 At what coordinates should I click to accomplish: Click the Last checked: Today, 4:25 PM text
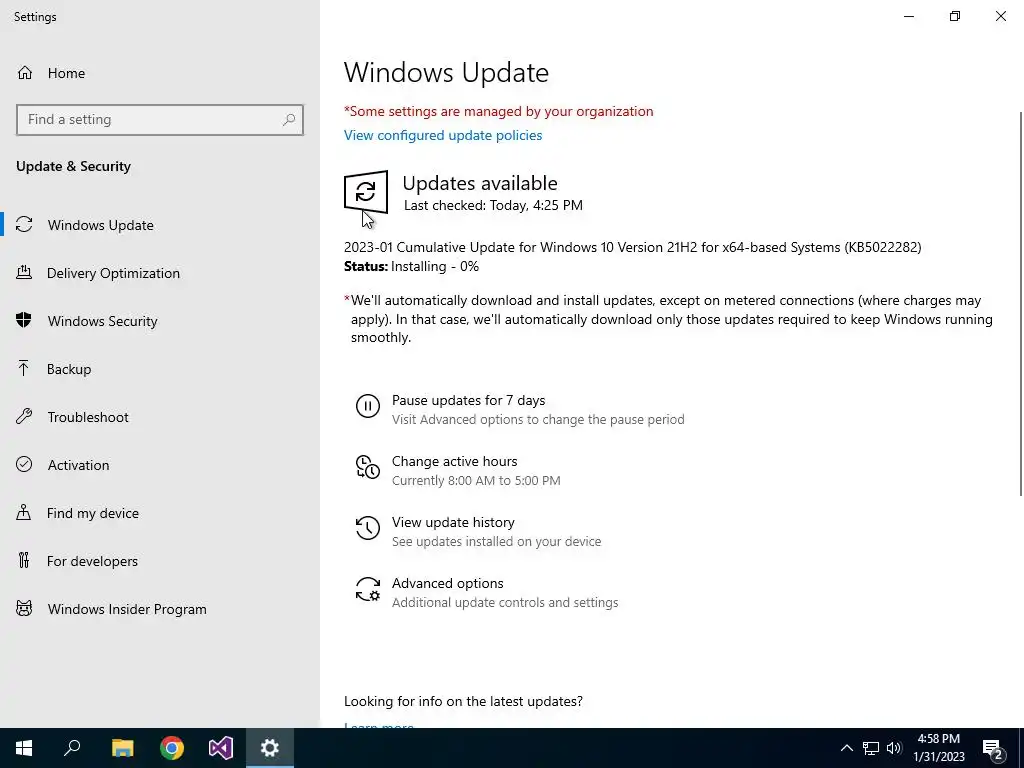493,205
